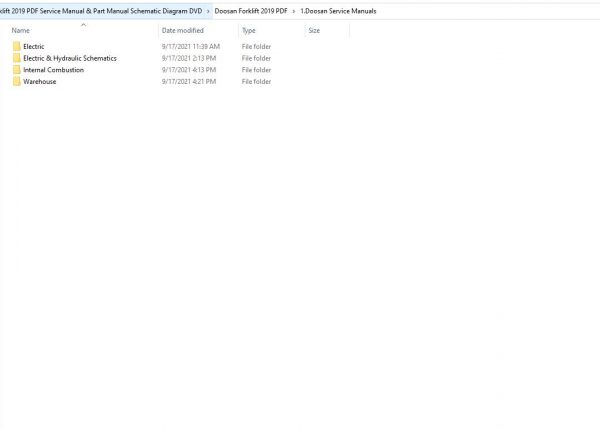Click File folder type in Warehouse row
This screenshot has width=600, height=430.
(x=256, y=81)
